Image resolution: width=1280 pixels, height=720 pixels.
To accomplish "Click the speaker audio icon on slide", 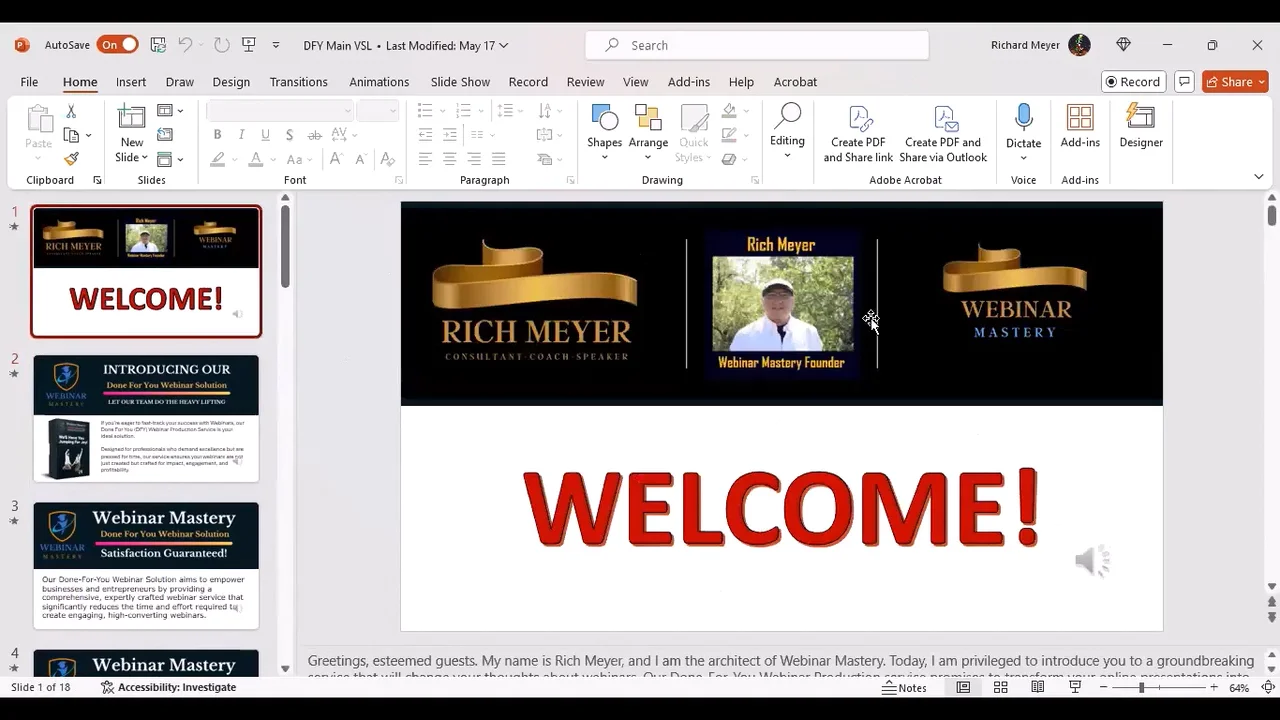I will [x=1092, y=562].
